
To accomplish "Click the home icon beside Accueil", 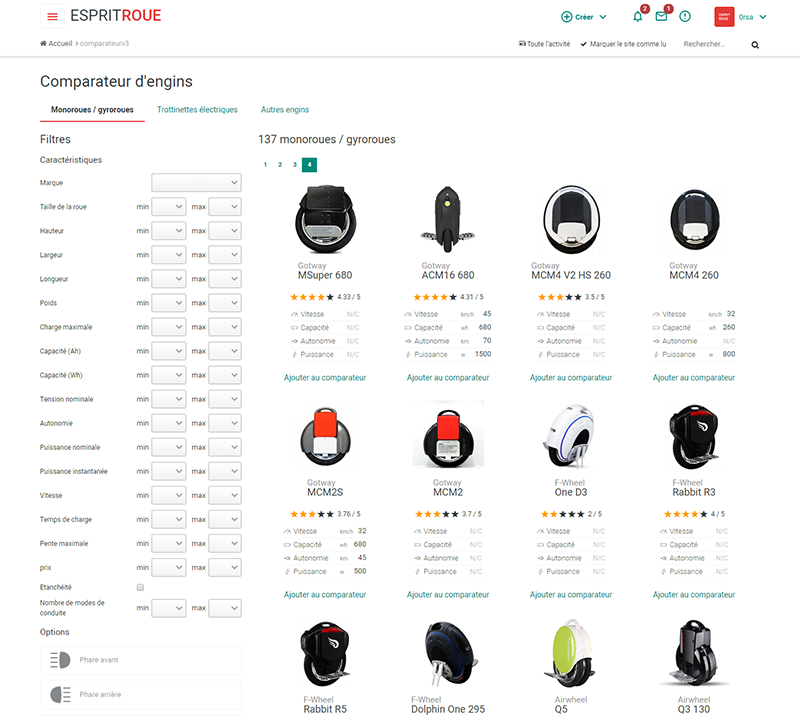I will [43, 43].
